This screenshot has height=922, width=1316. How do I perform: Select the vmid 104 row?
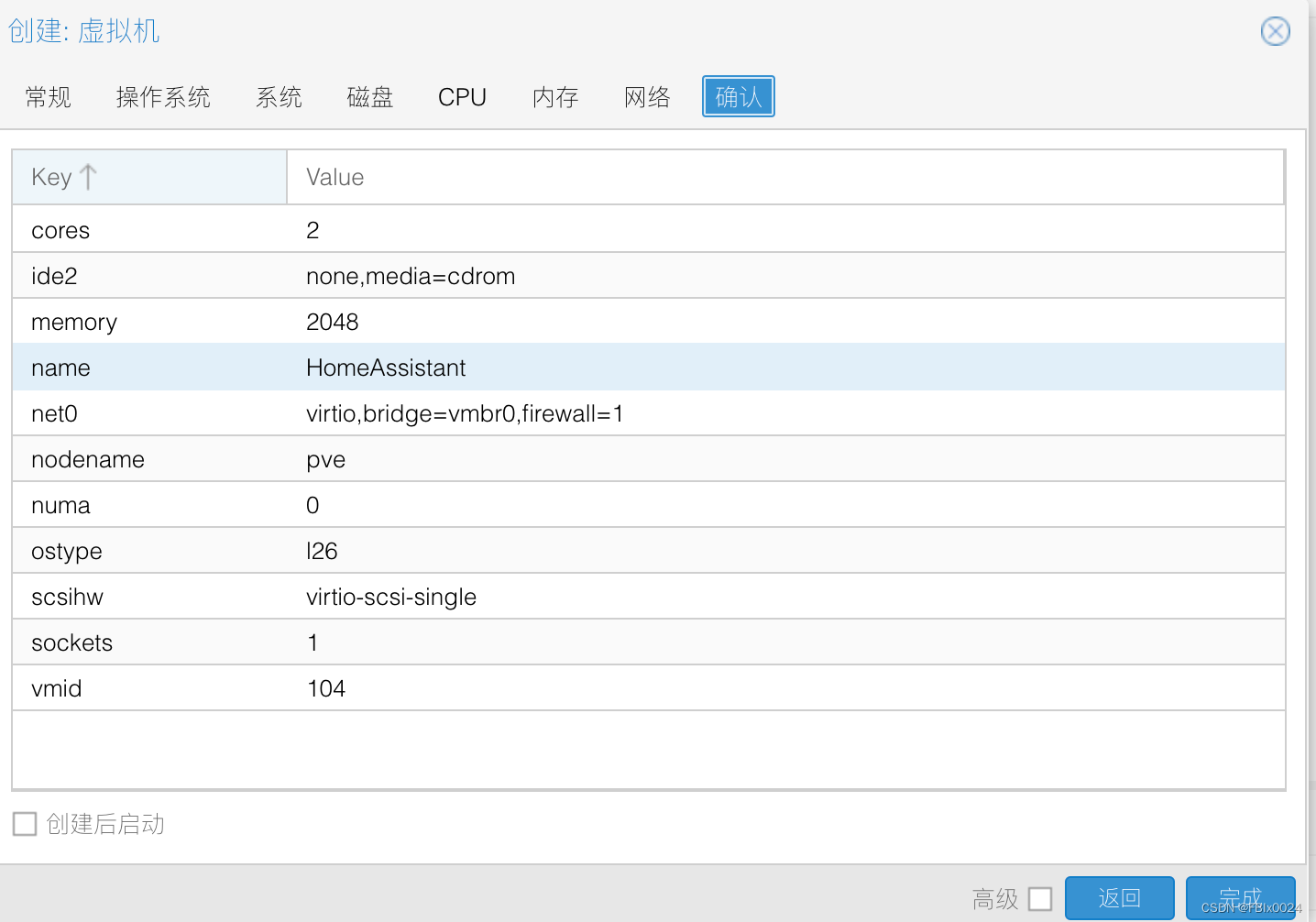tap(648, 688)
